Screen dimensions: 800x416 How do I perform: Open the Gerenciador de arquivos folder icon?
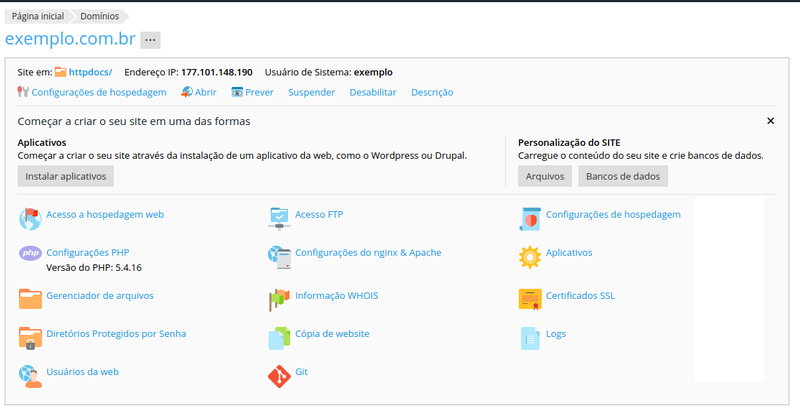click(x=30, y=297)
